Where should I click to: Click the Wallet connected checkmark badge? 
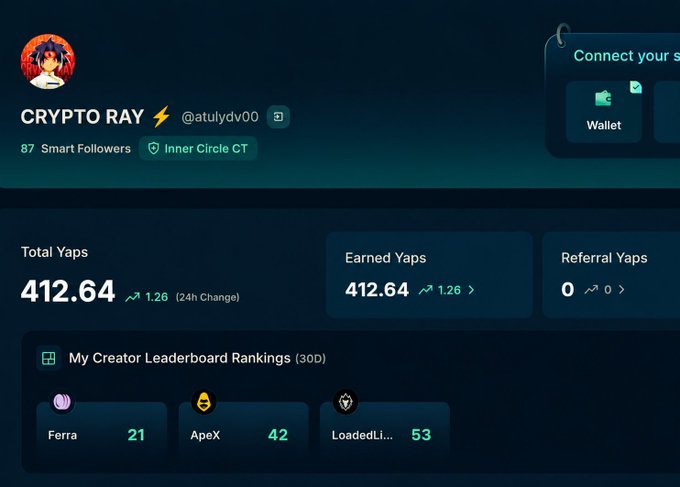636,87
